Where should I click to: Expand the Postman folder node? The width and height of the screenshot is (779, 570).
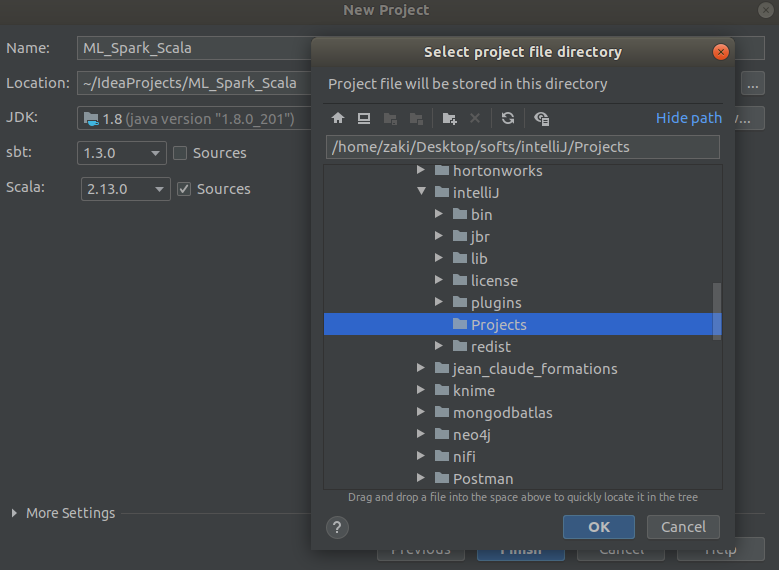(421, 477)
